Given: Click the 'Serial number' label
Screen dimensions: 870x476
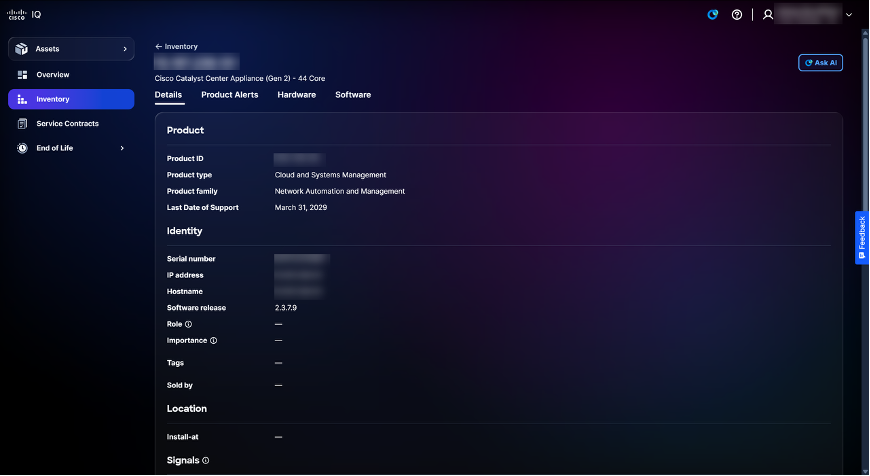Looking at the screenshot, I should [191, 259].
